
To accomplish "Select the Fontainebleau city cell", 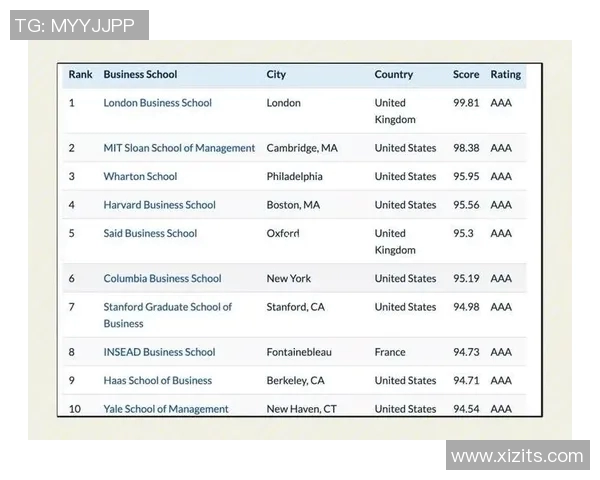I will pos(299,352).
